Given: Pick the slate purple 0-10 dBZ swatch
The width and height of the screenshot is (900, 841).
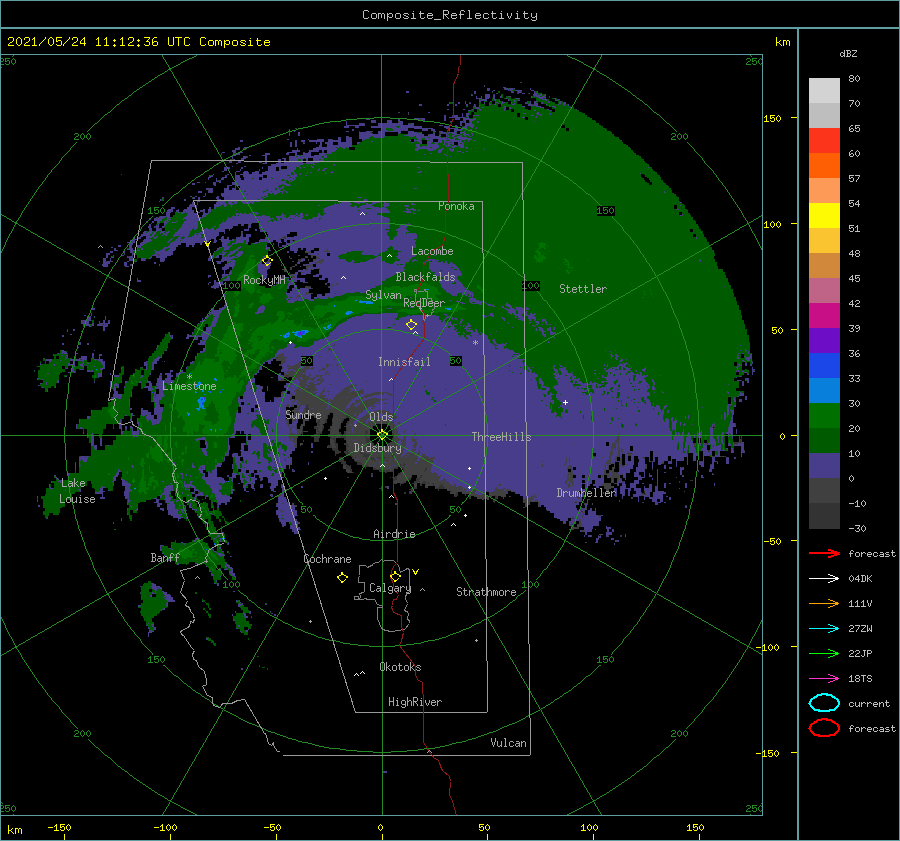Looking at the screenshot, I should (x=824, y=466).
